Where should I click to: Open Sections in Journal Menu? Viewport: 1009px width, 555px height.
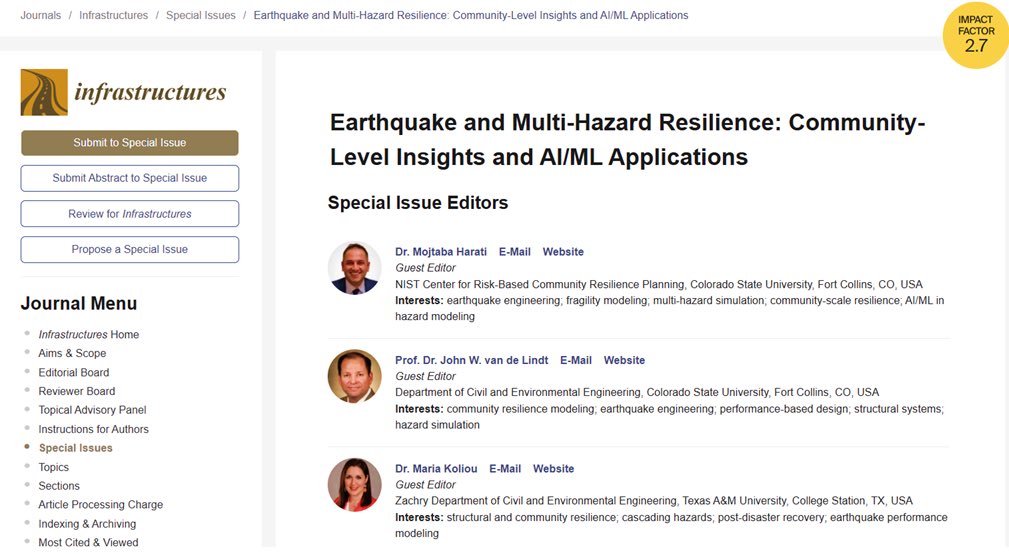59,486
